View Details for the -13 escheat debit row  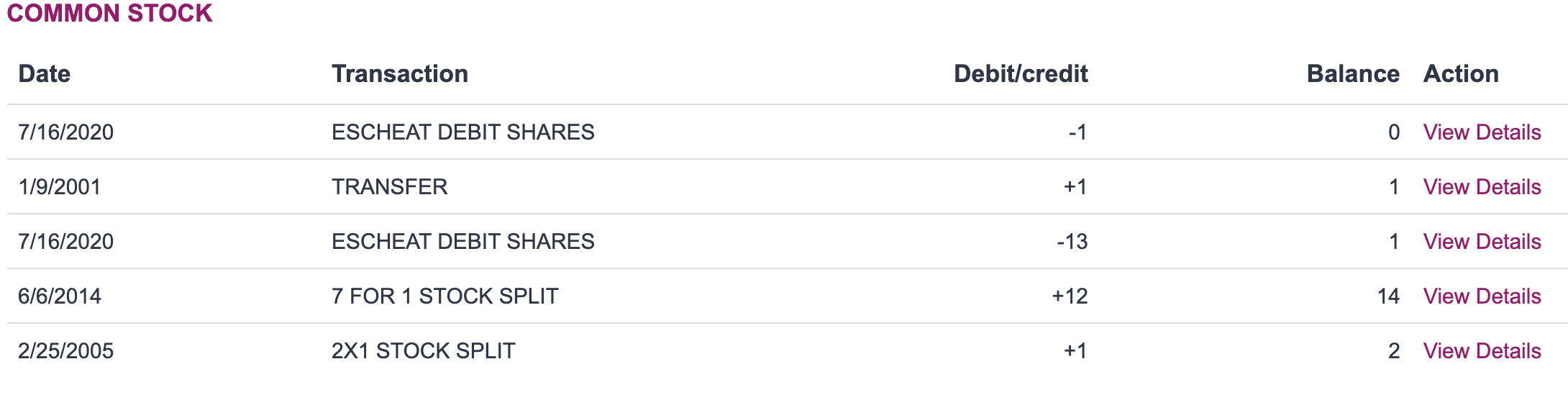coord(1482,242)
